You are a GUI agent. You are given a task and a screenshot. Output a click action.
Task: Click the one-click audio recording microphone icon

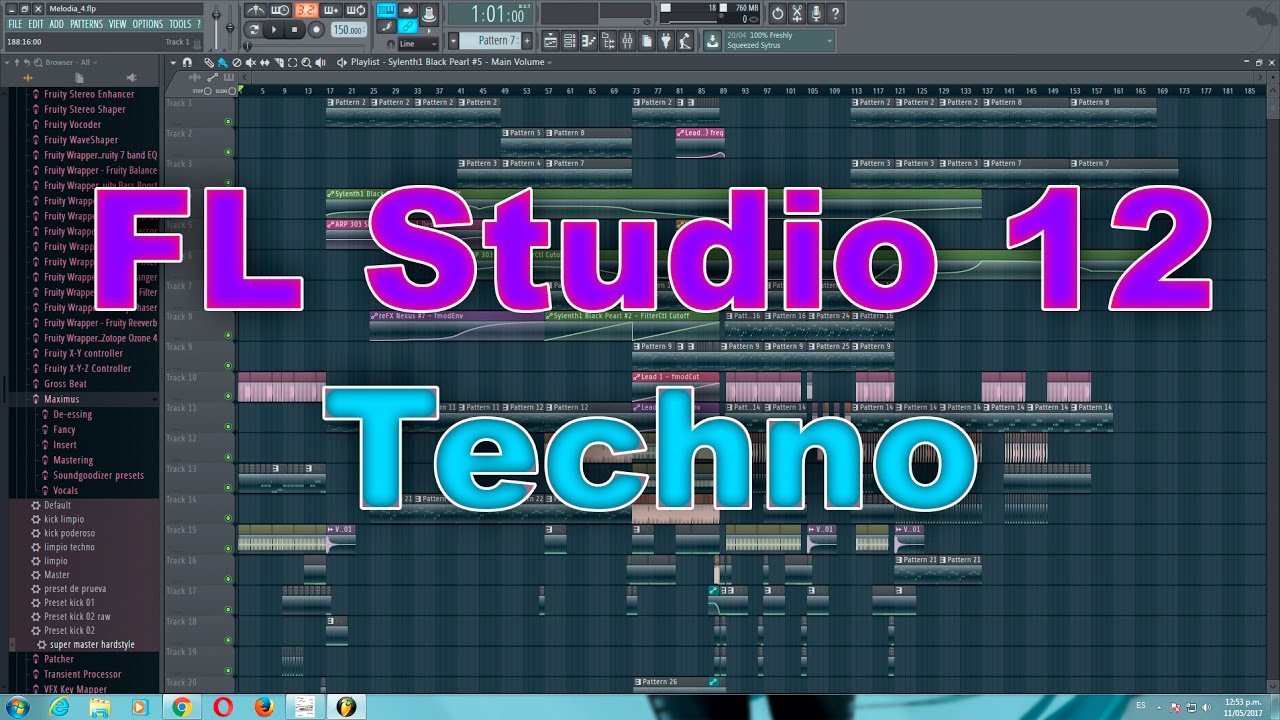click(x=816, y=14)
